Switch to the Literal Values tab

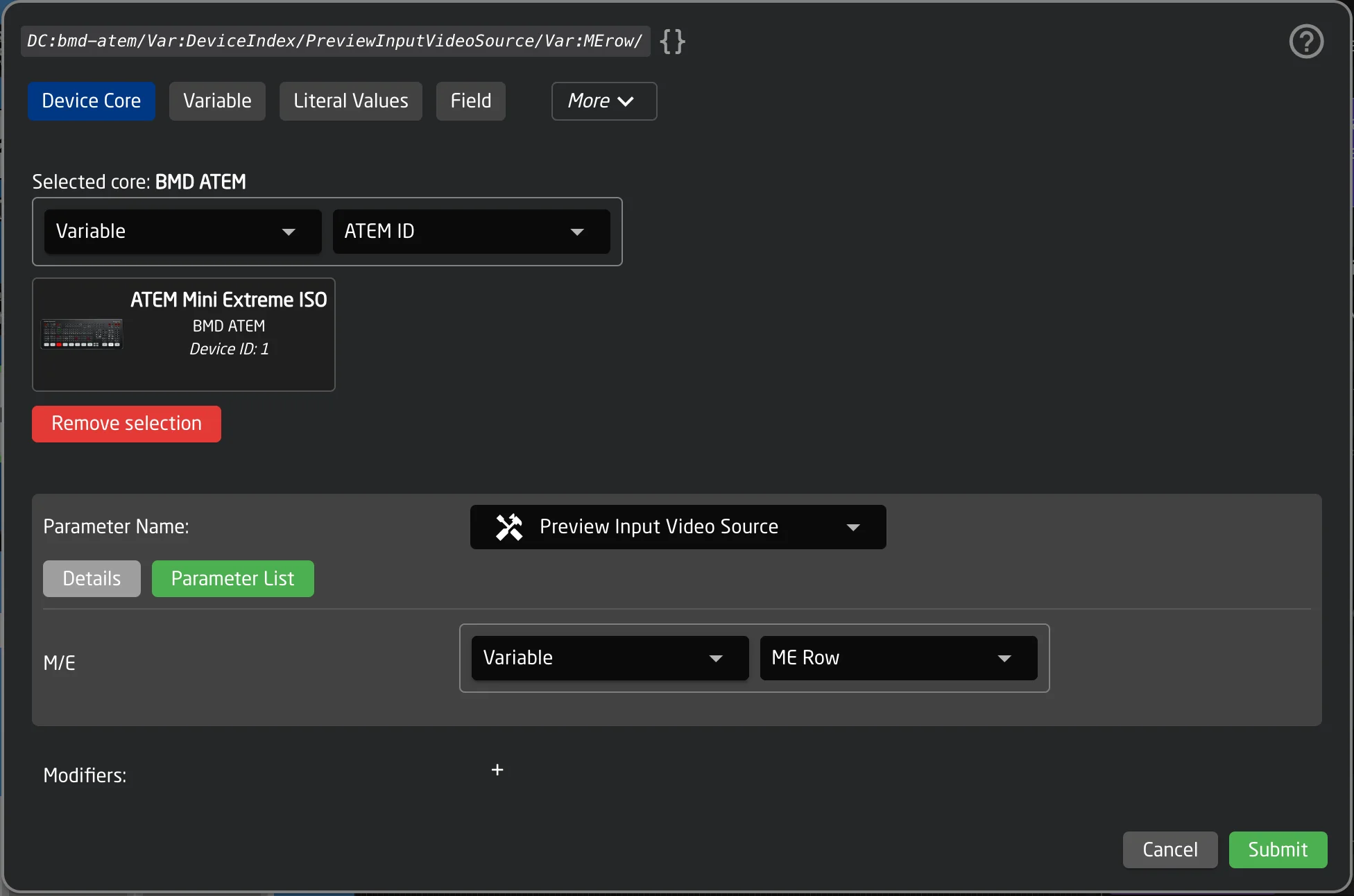pos(350,101)
